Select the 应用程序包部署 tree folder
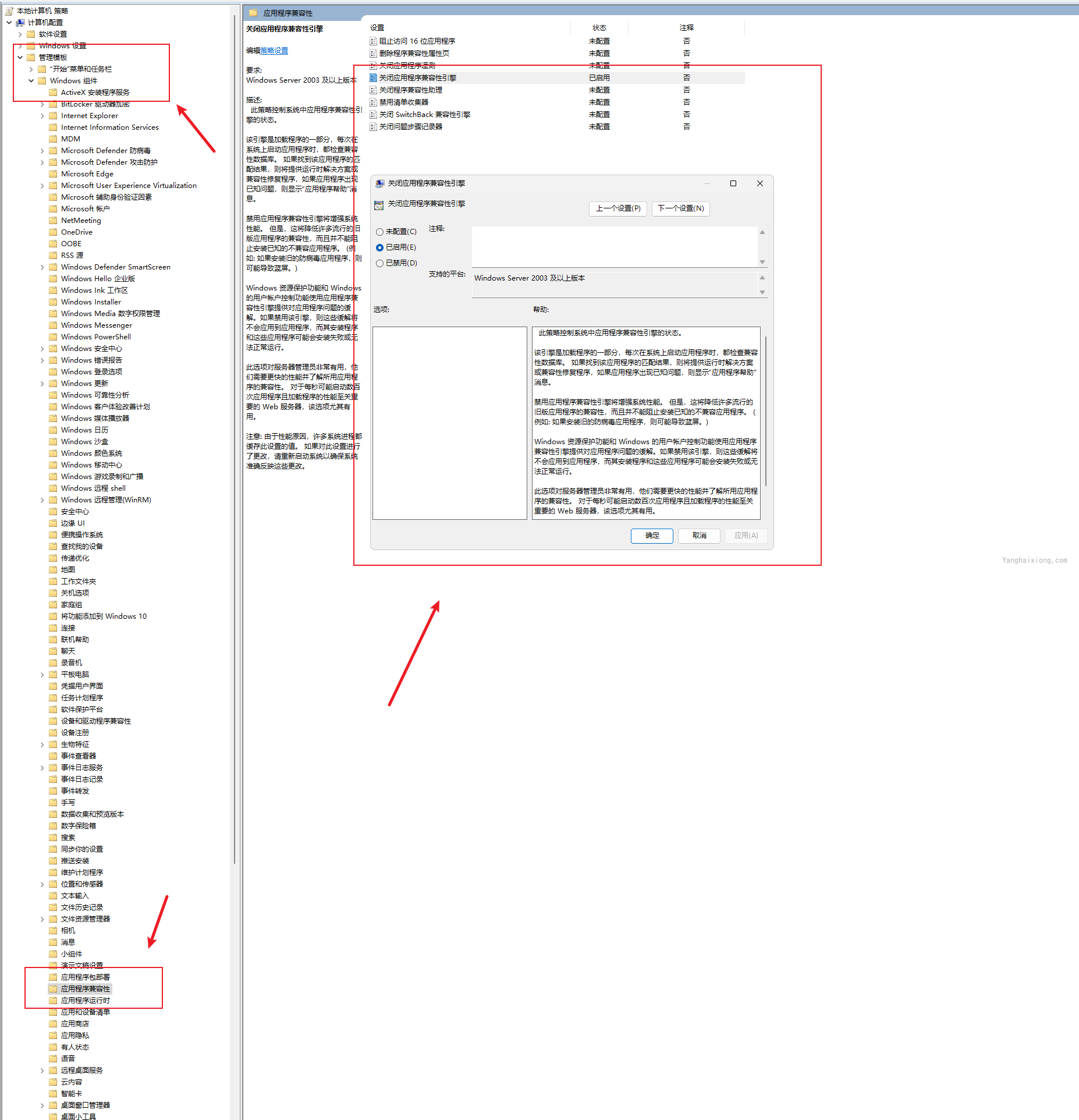The width and height of the screenshot is (1079, 1120). [x=86, y=977]
